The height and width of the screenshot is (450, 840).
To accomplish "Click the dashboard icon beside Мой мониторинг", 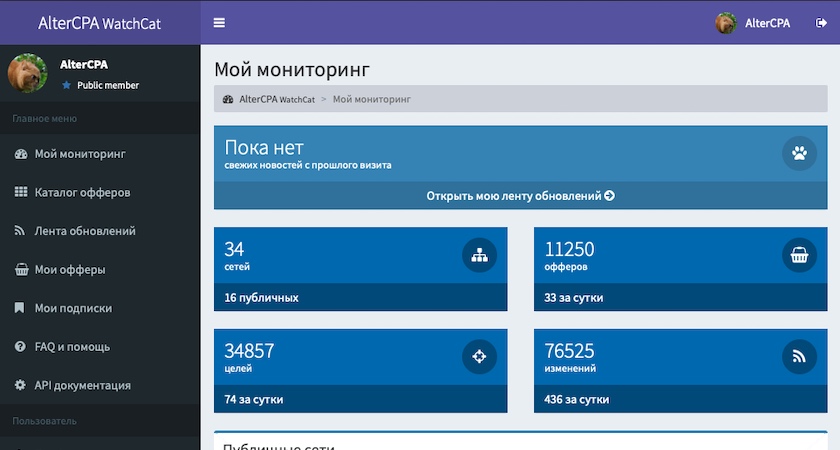I will click(20, 154).
